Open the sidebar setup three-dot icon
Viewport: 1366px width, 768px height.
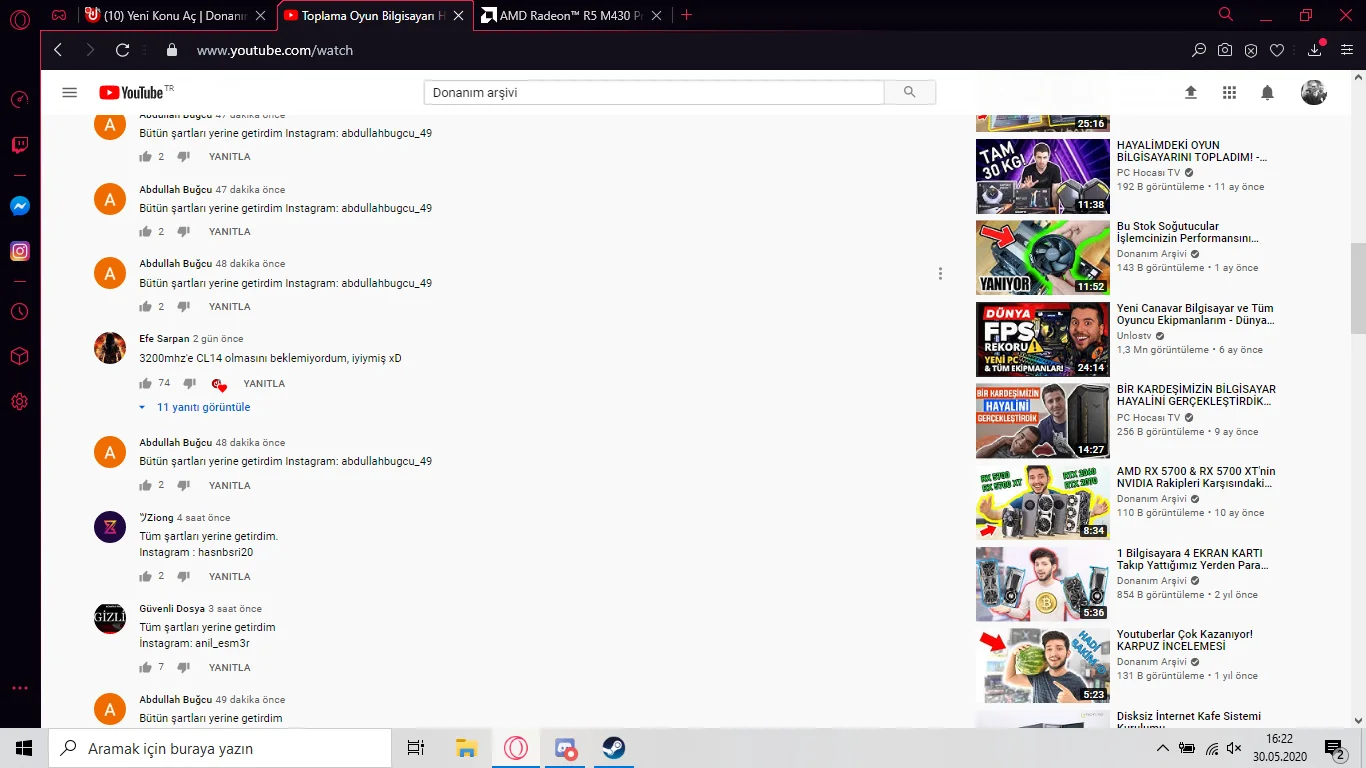[20, 688]
